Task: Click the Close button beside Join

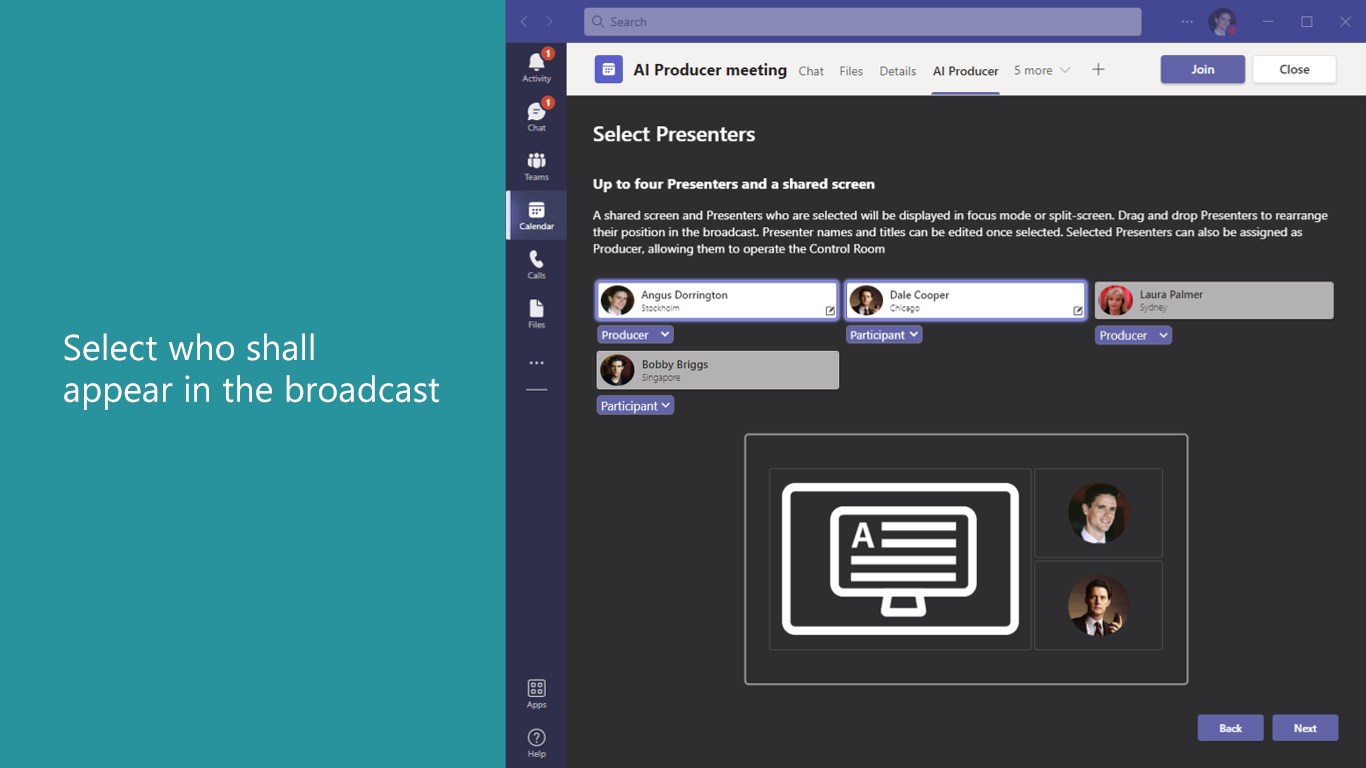Action: coord(1294,69)
